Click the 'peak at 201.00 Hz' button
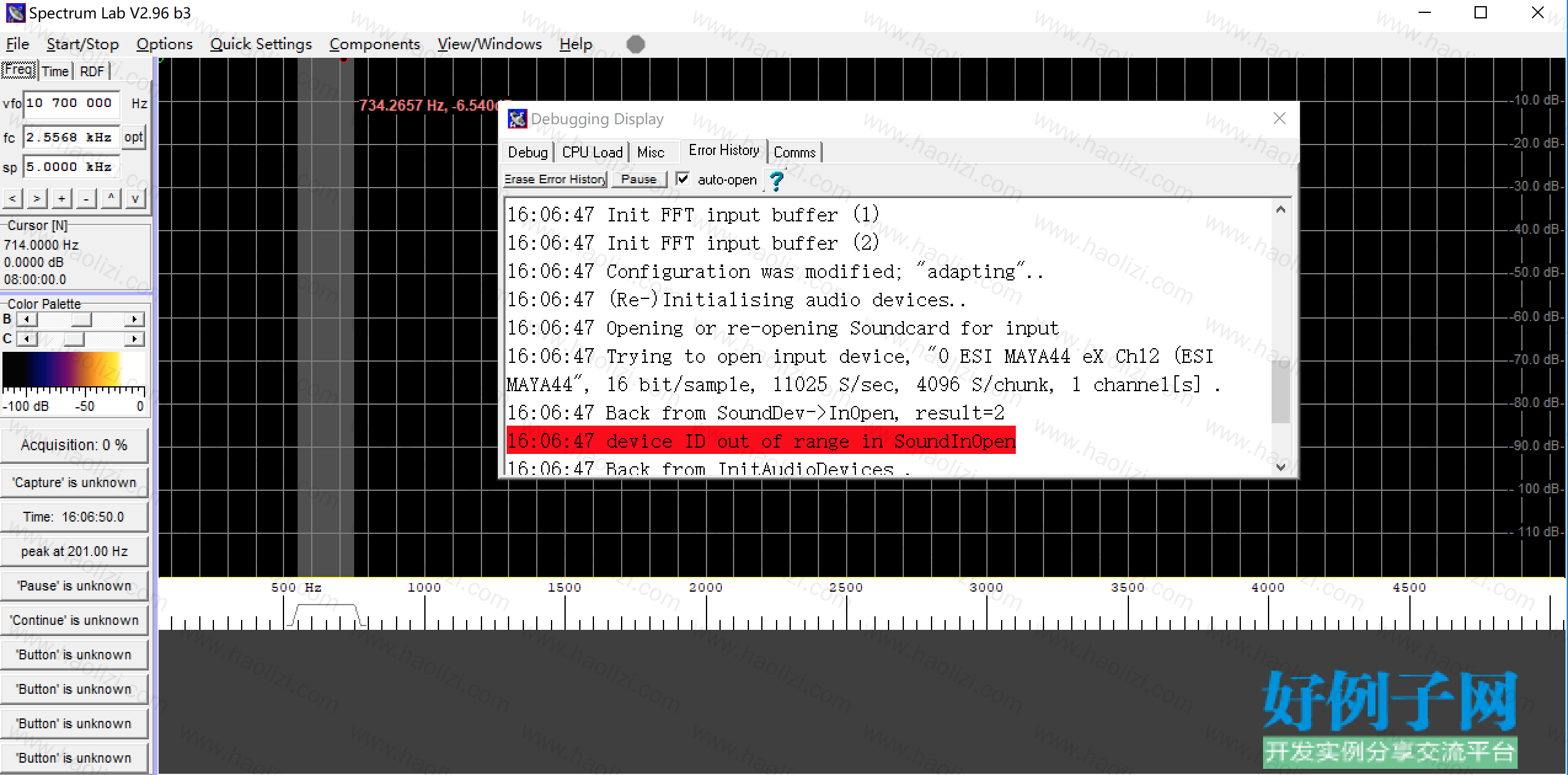Viewport: 1568px width, 775px height. [x=74, y=552]
